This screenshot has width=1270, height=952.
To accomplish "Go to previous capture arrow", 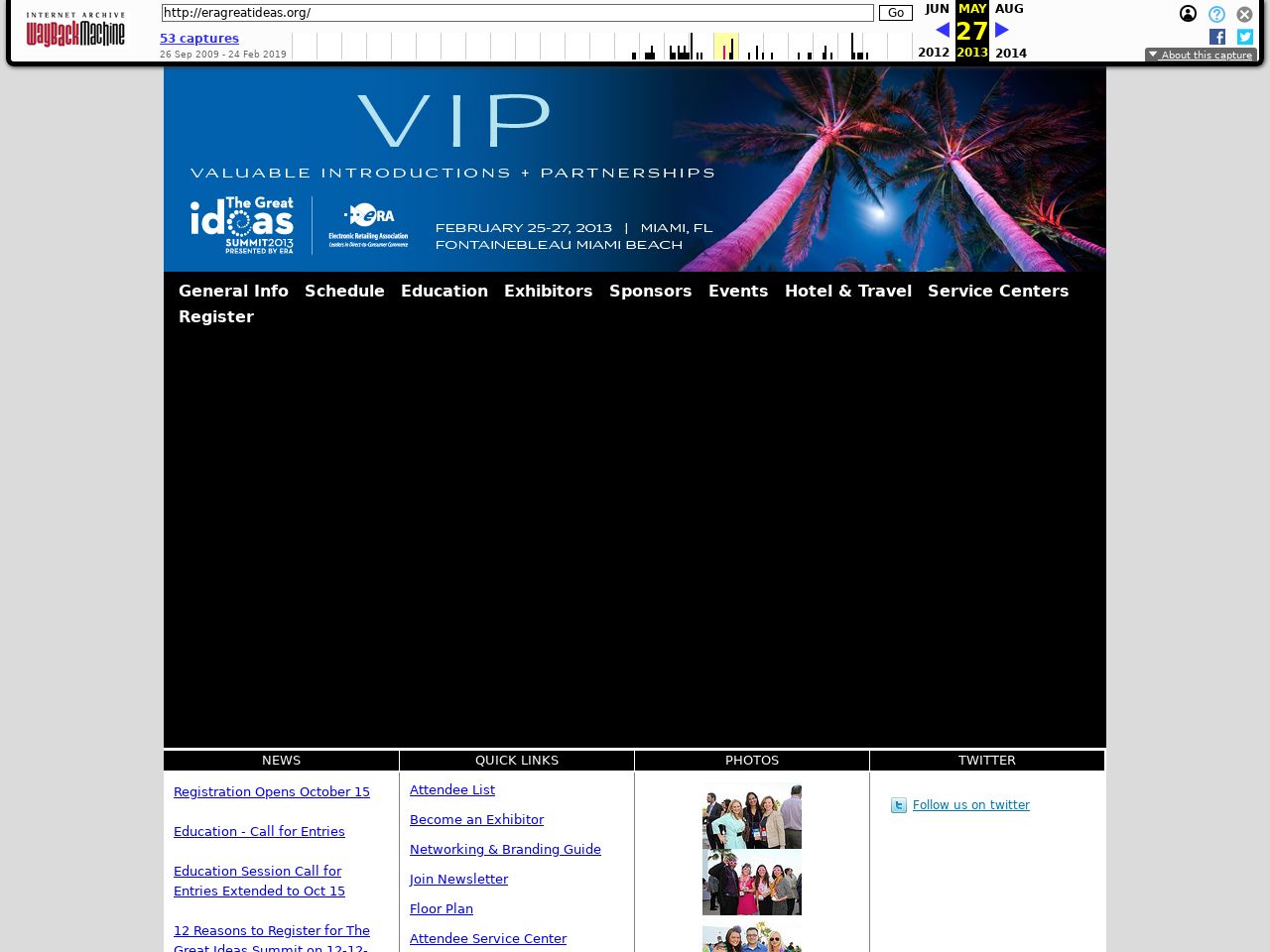I will (x=943, y=30).
